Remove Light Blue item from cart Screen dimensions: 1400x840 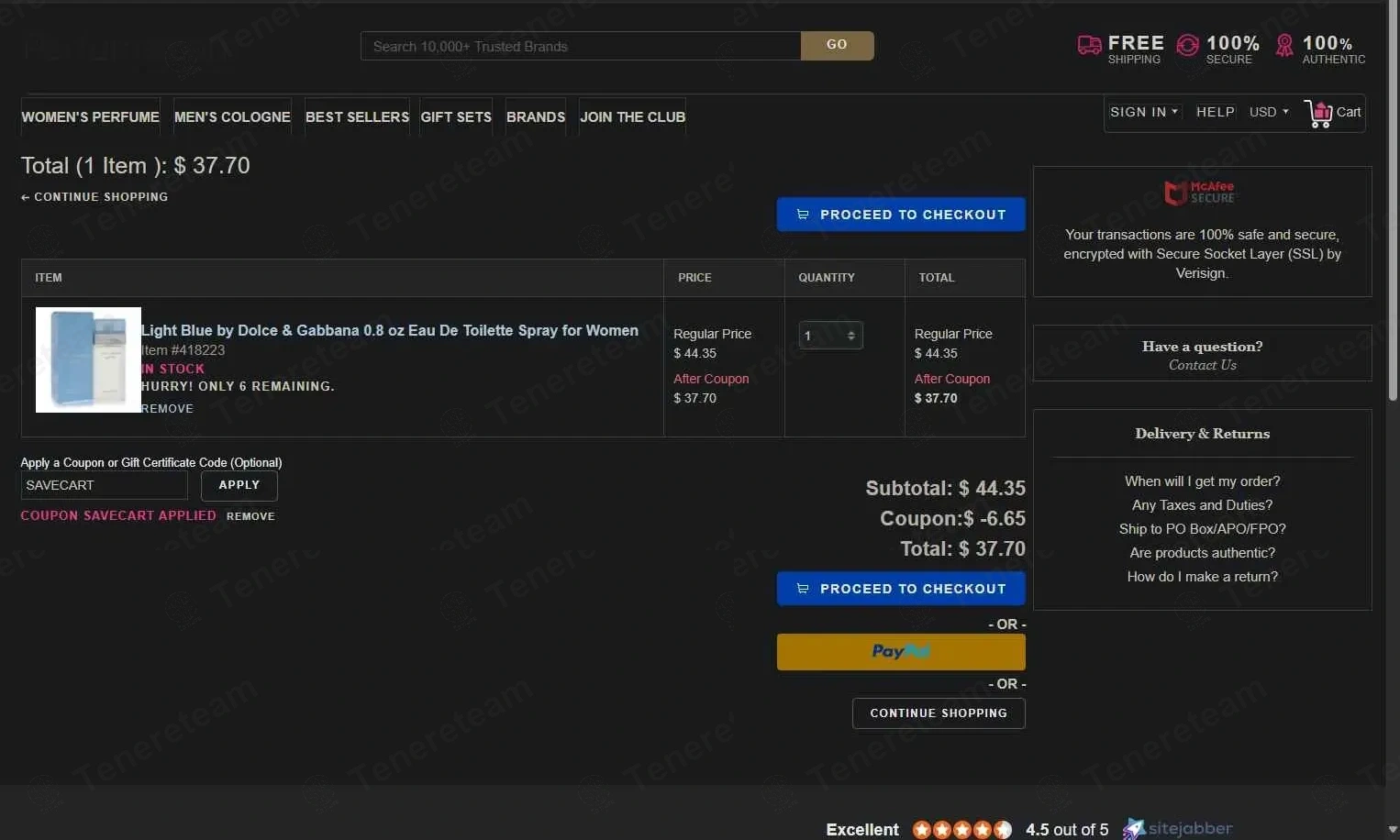[167, 409]
